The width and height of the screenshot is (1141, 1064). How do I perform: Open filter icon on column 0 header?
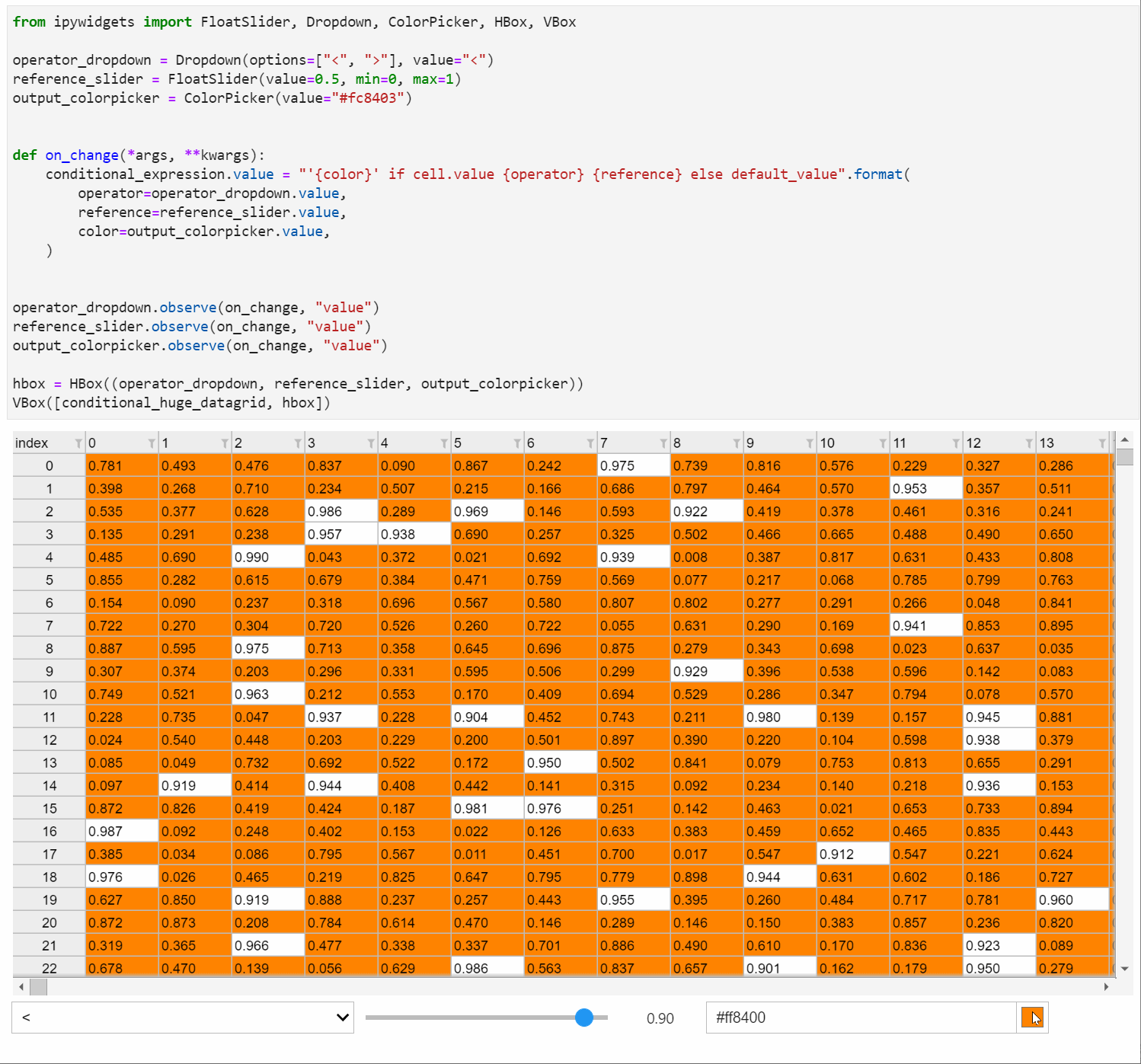point(151,443)
